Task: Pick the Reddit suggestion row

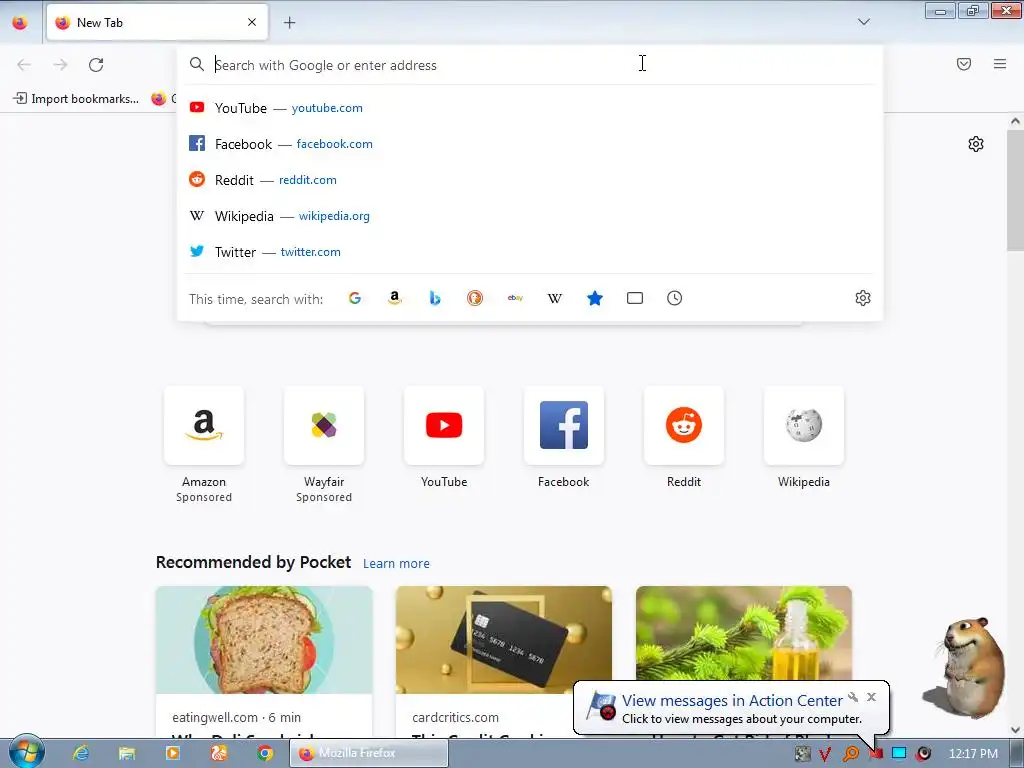Action: pos(530,180)
